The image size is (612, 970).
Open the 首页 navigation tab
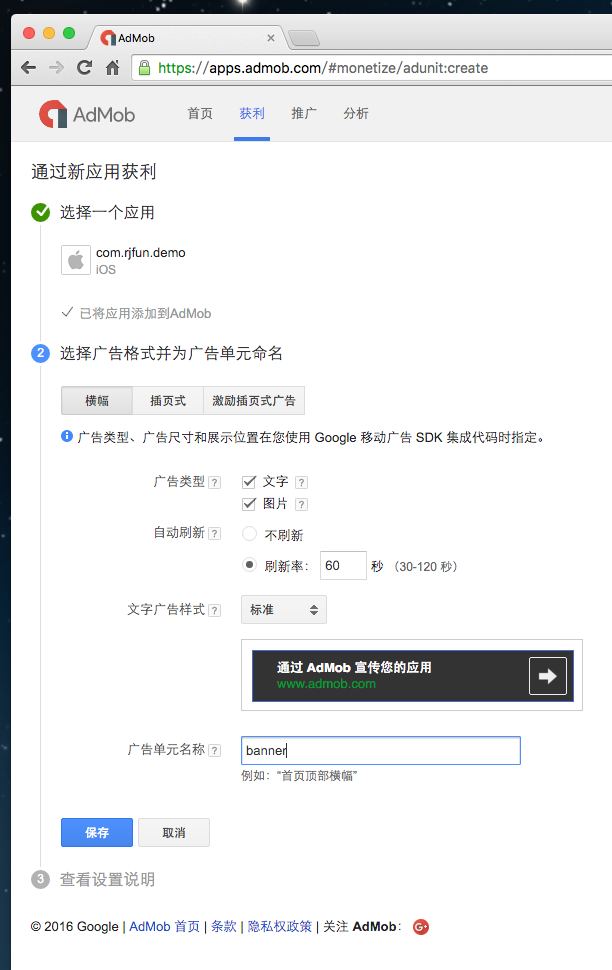[200, 114]
